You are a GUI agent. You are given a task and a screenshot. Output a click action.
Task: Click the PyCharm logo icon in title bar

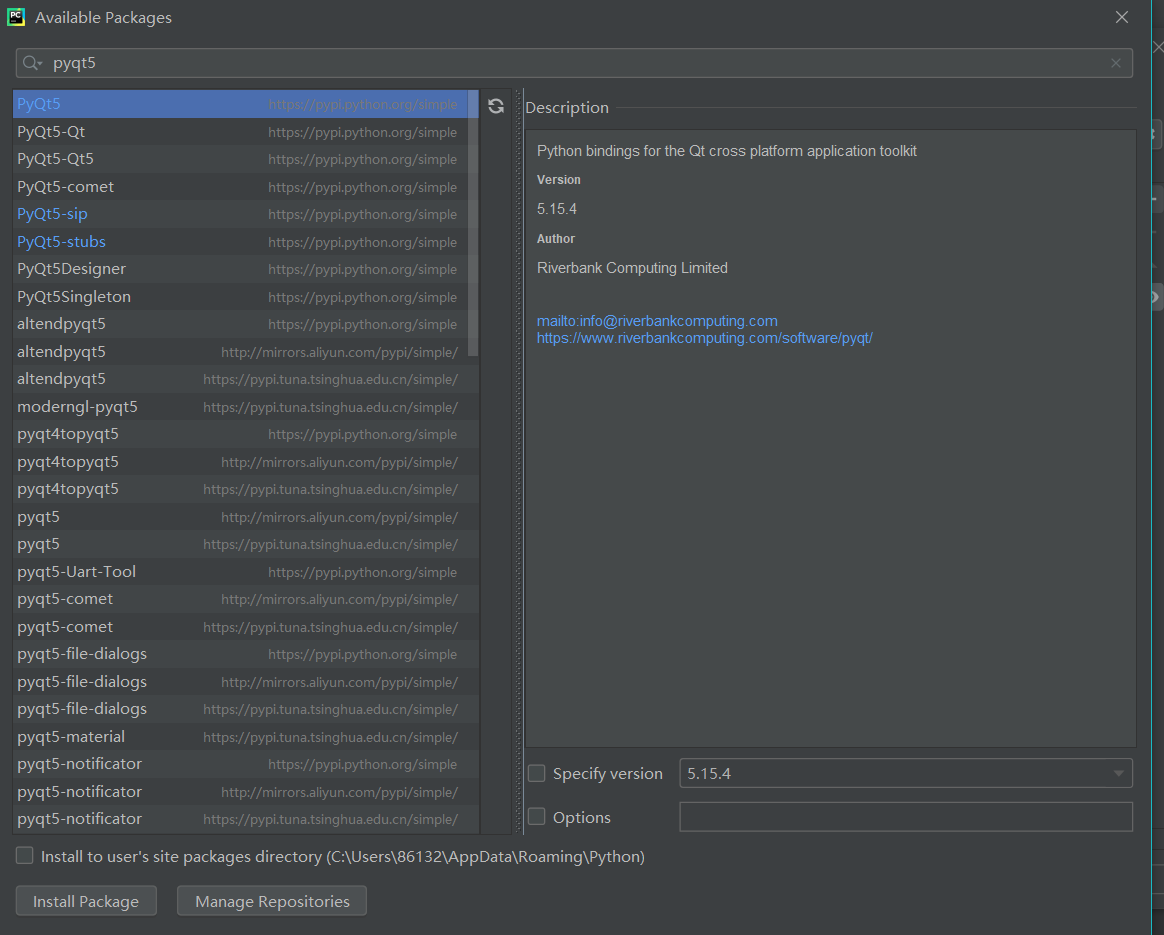(x=16, y=17)
